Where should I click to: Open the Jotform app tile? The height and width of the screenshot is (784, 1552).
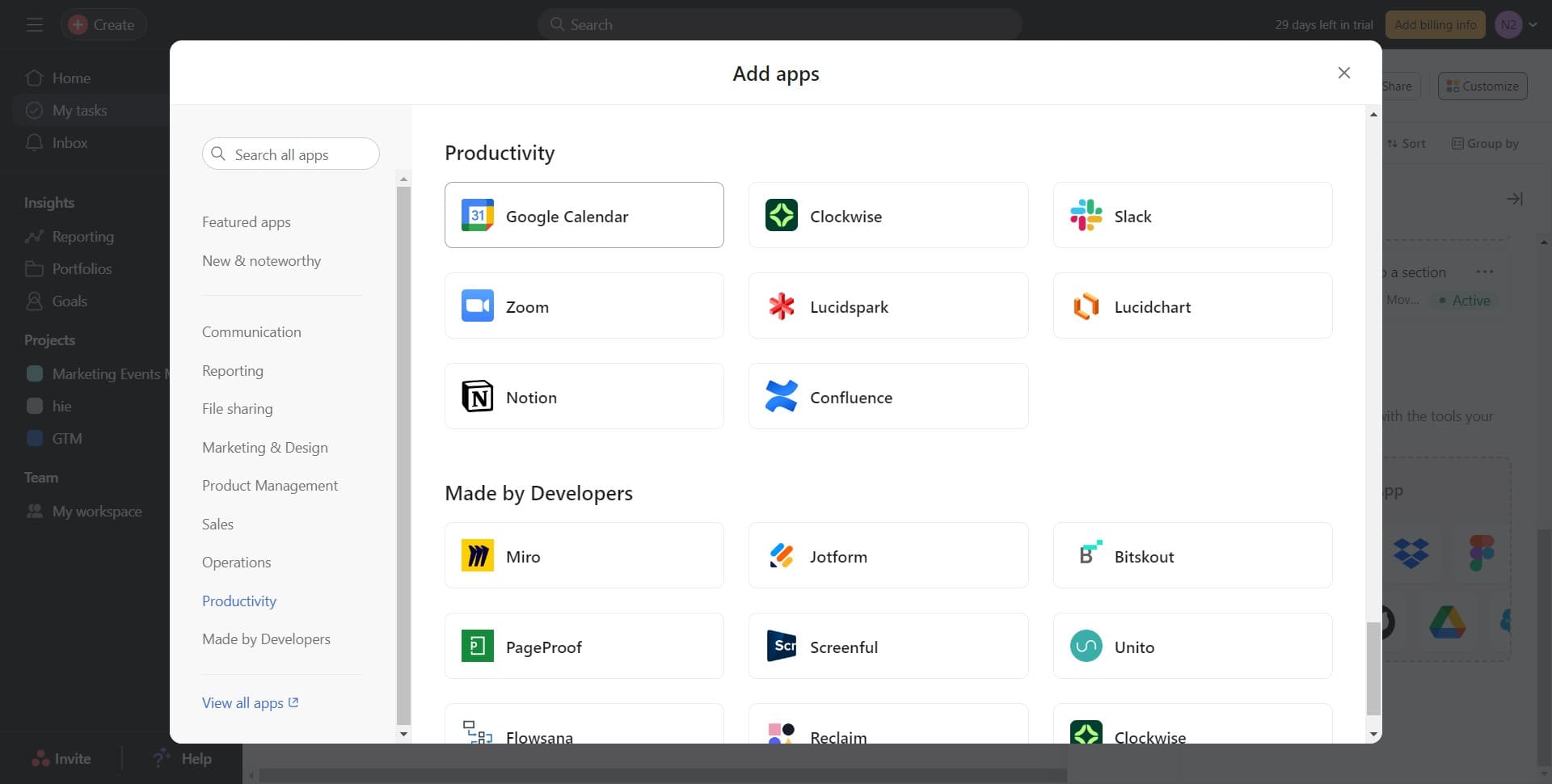point(888,555)
